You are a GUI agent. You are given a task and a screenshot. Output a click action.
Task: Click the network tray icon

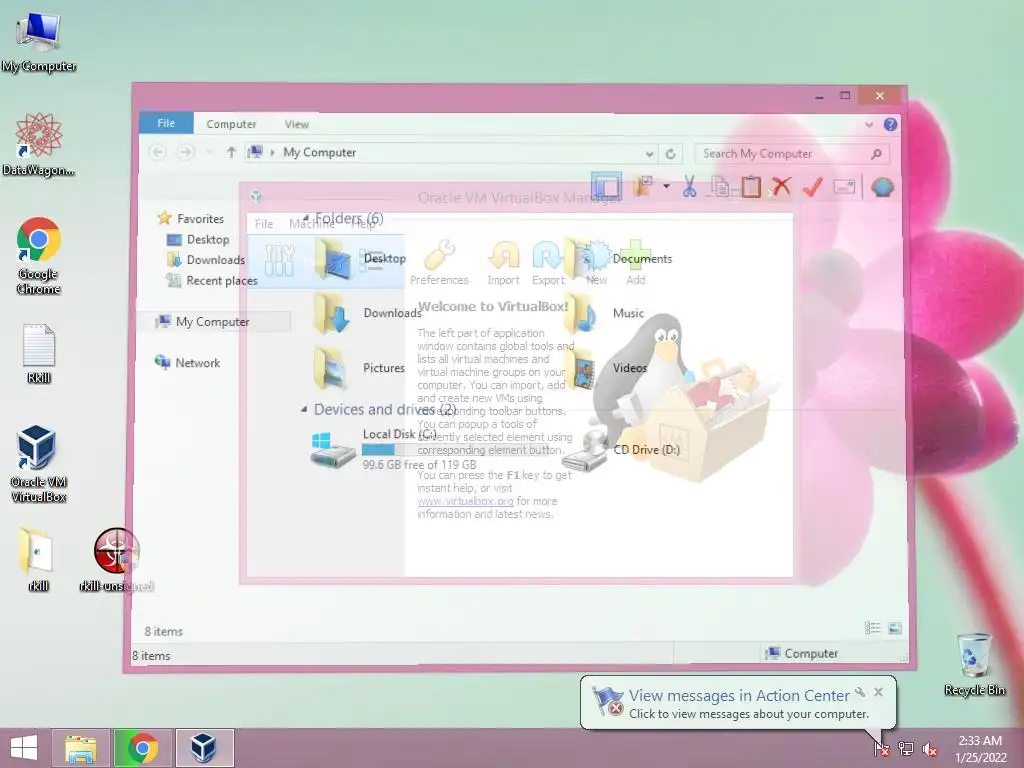[x=906, y=749]
